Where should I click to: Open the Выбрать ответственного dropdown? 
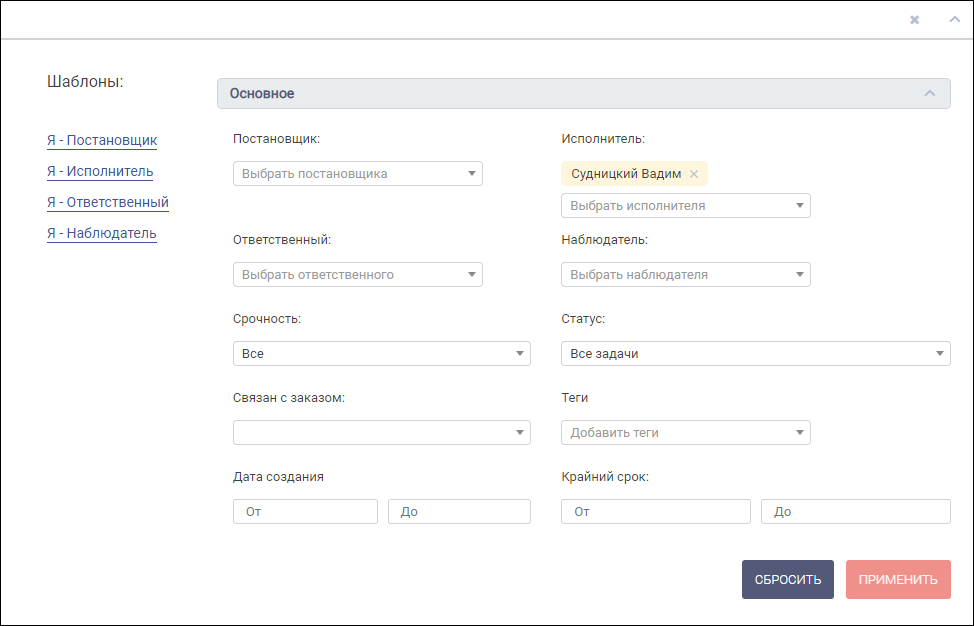(x=358, y=274)
